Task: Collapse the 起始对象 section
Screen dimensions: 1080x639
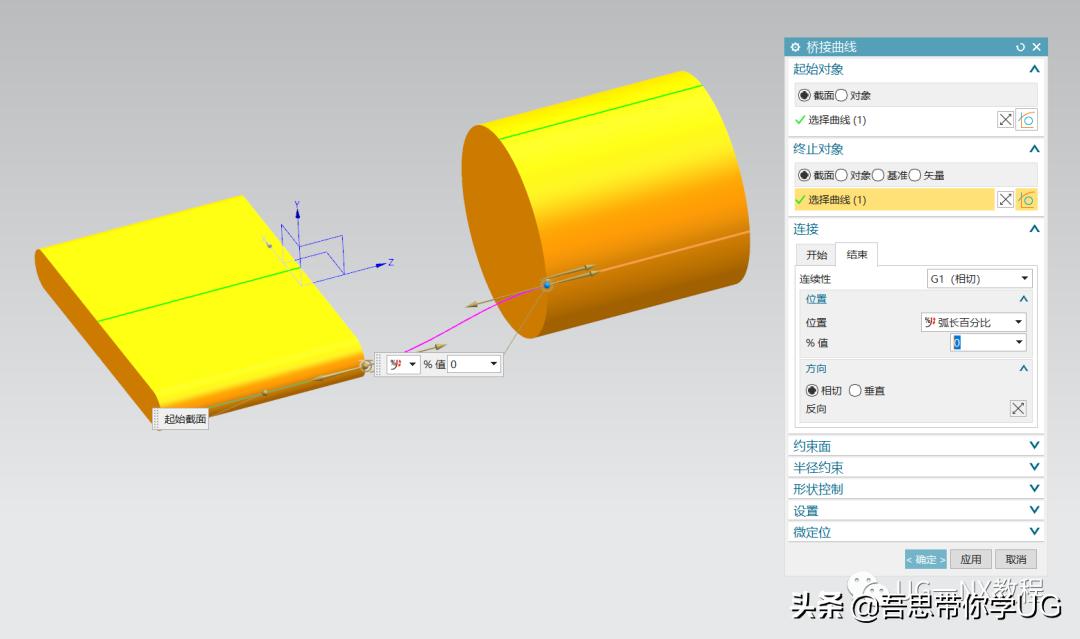Action: [x=1034, y=69]
